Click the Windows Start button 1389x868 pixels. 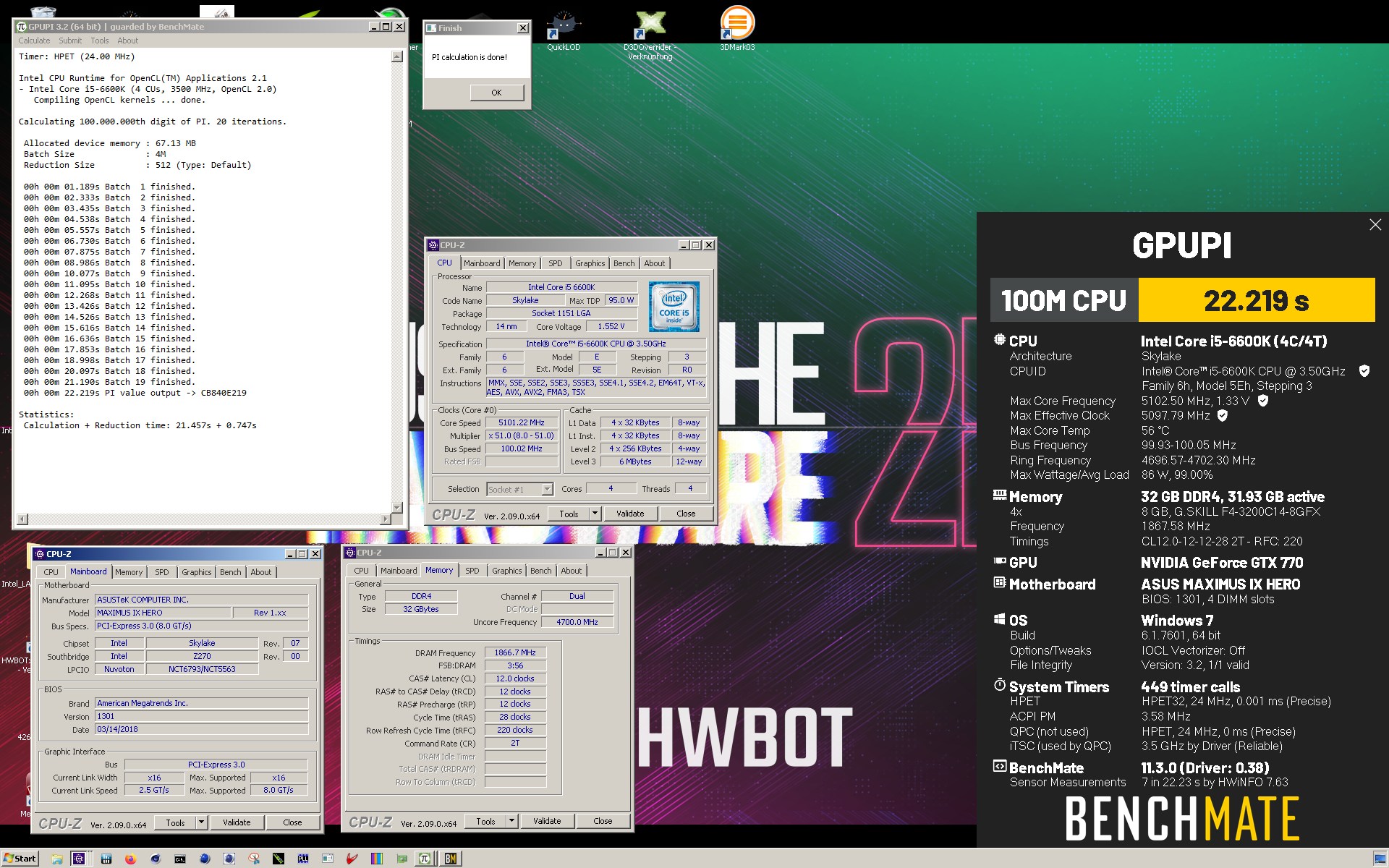click(20, 859)
